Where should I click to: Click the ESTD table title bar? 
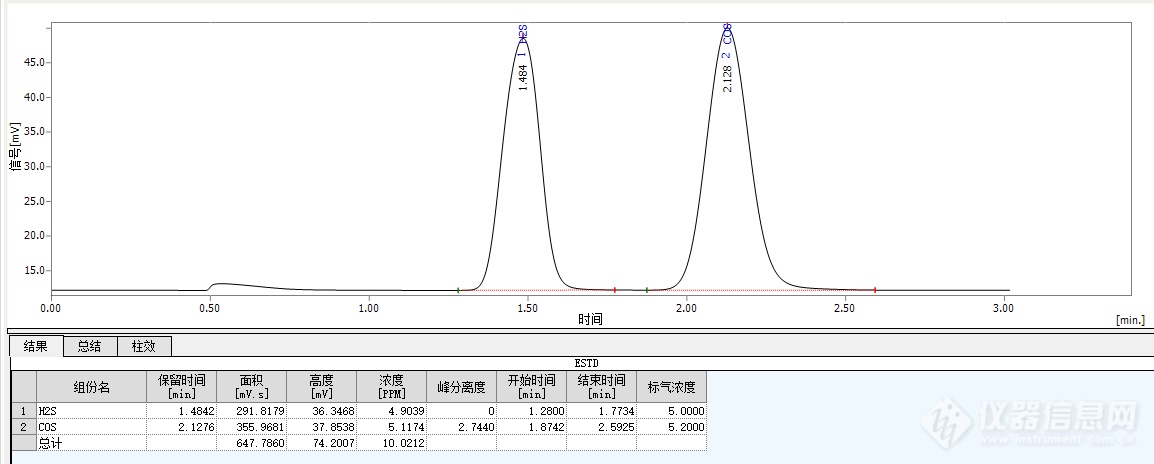click(586, 364)
